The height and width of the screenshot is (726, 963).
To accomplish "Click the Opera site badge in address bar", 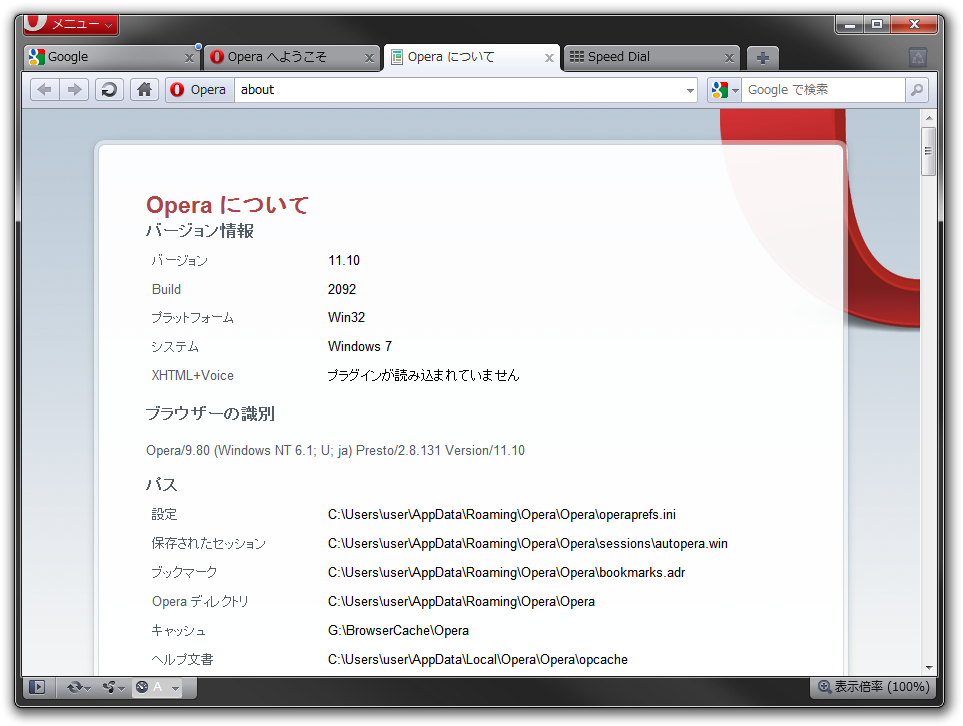I will point(200,90).
